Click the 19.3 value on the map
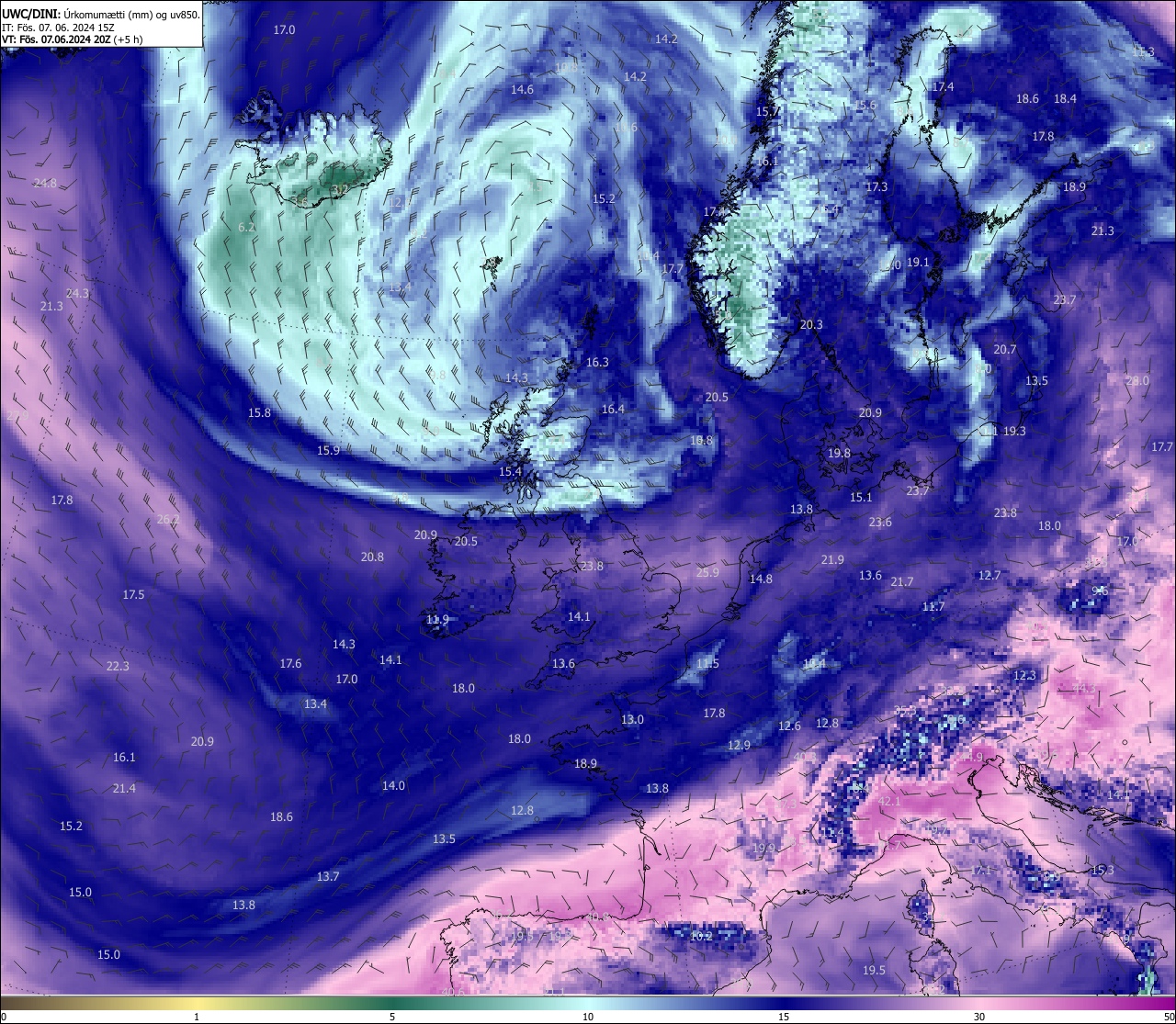The height and width of the screenshot is (1024, 1176). coord(1014,432)
